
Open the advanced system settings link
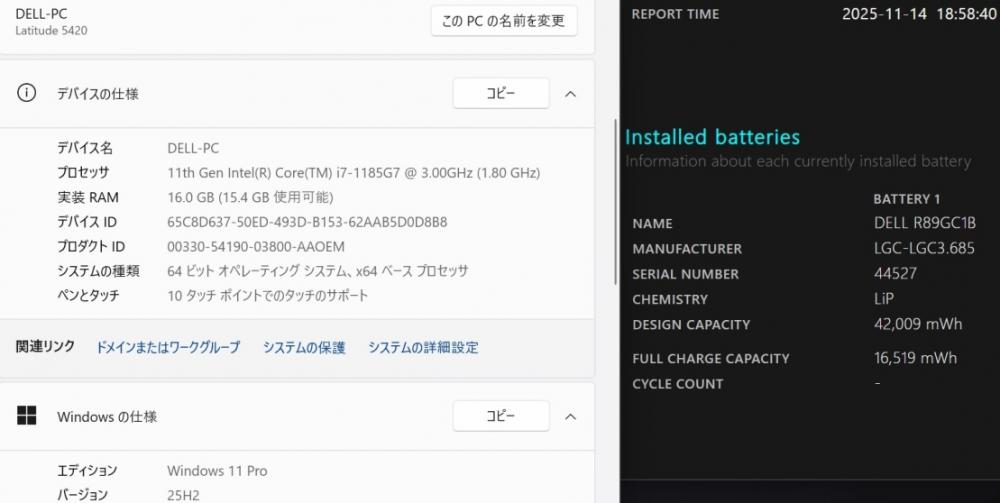(x=423, y=347)
